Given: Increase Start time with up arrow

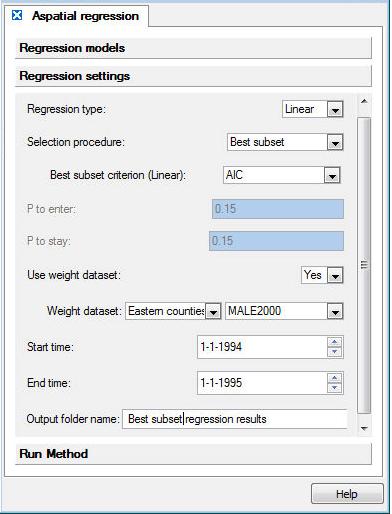Looking at the screenshot, I should [x=335, y=342].
